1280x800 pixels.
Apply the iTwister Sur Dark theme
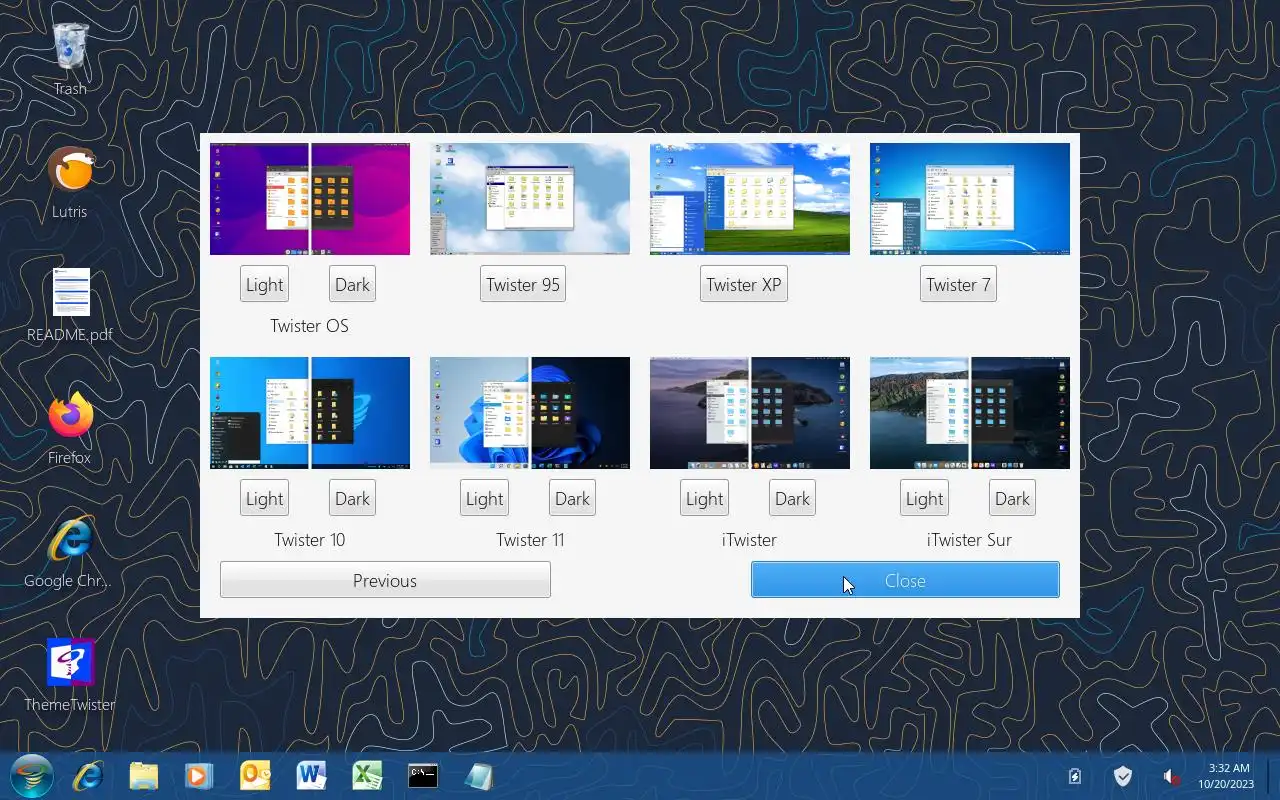pyautogui.click(x=1013, y=498)
